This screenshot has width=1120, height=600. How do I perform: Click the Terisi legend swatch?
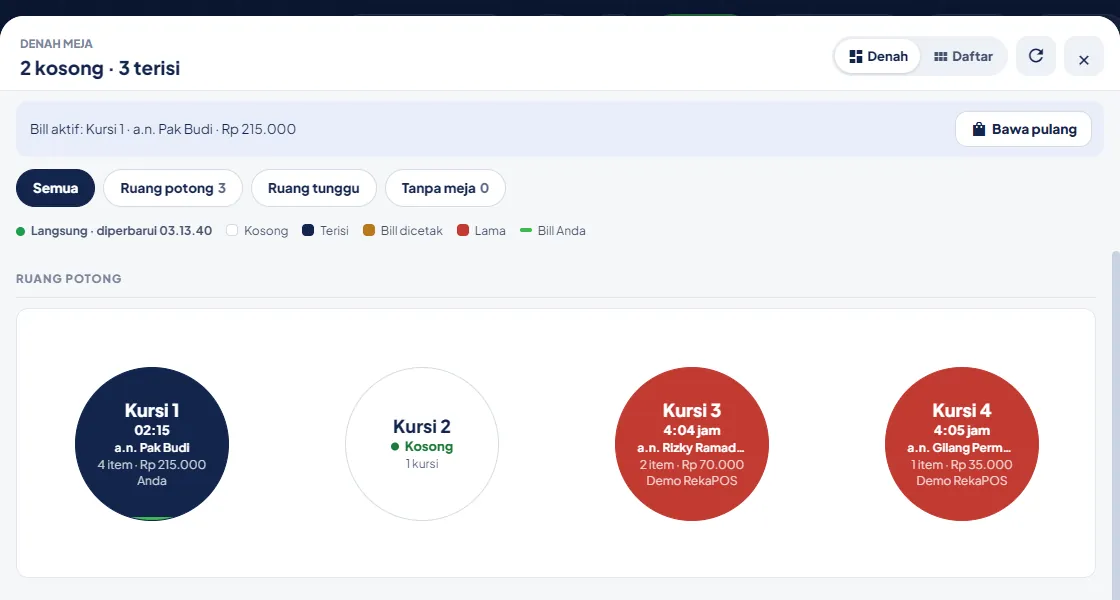coord(308,230)
